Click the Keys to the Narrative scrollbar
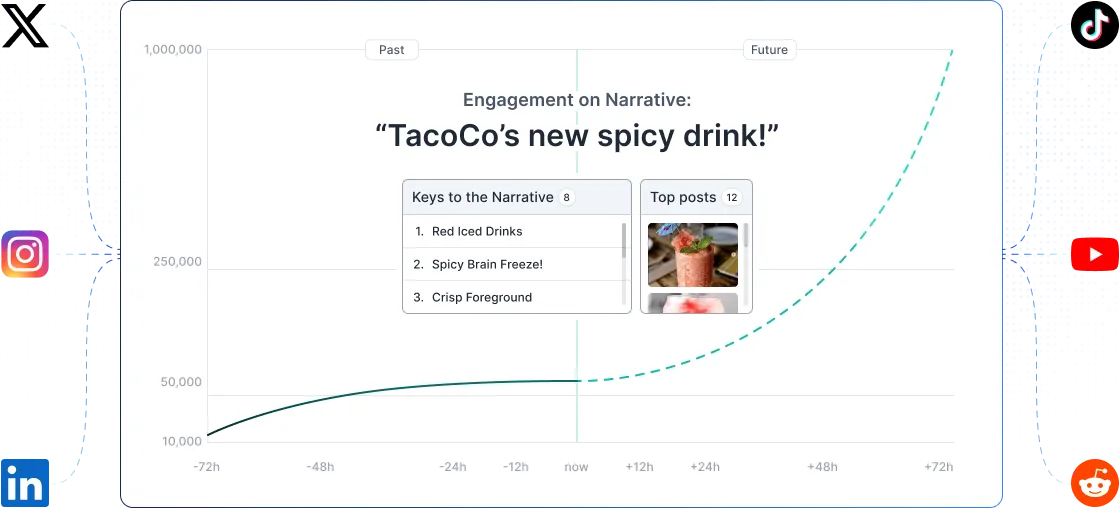The width and height of the screenshot is (1120, 508). 624,241
